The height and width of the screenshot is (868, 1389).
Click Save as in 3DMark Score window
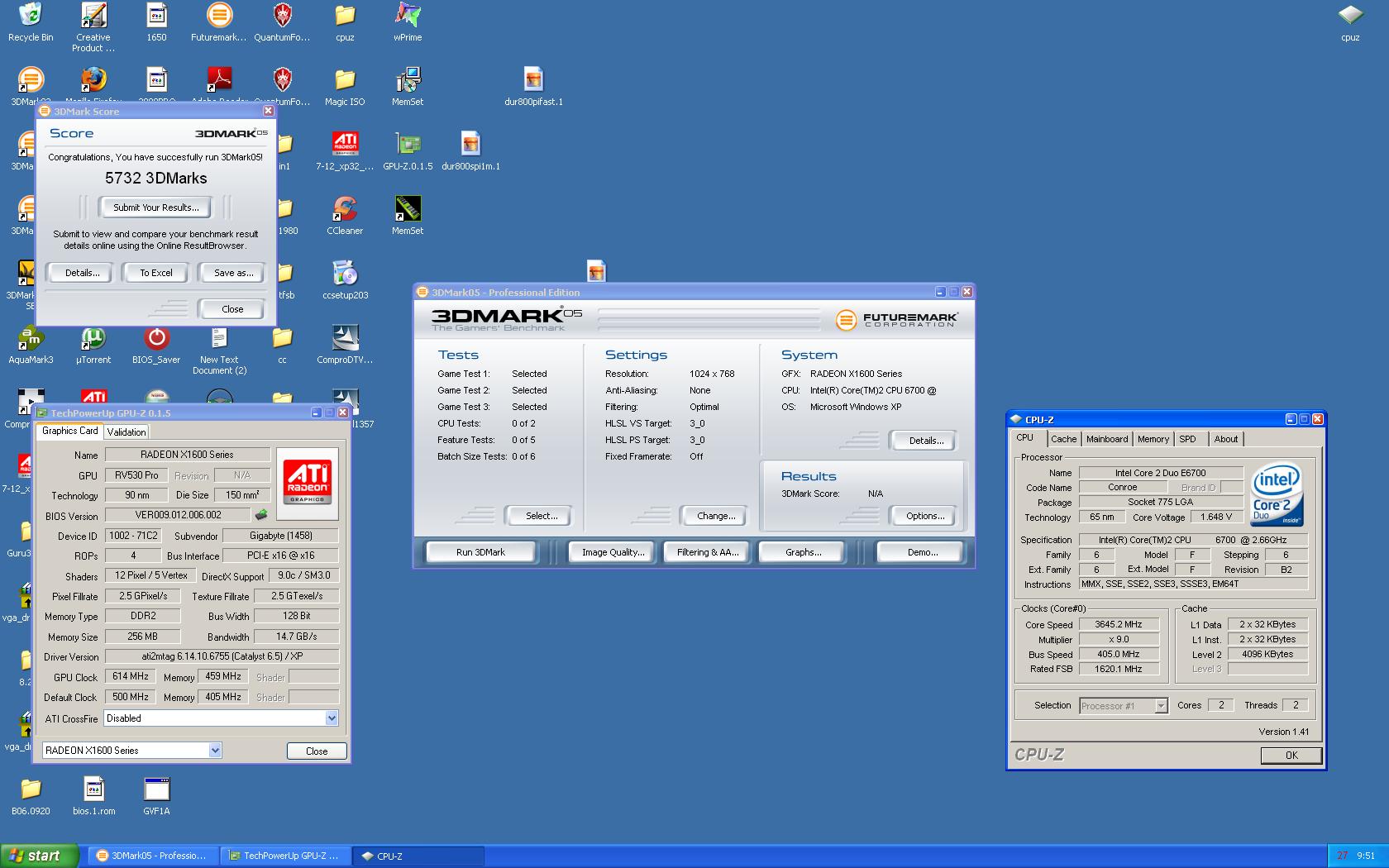pyautogui.click(x=233, y=273)
